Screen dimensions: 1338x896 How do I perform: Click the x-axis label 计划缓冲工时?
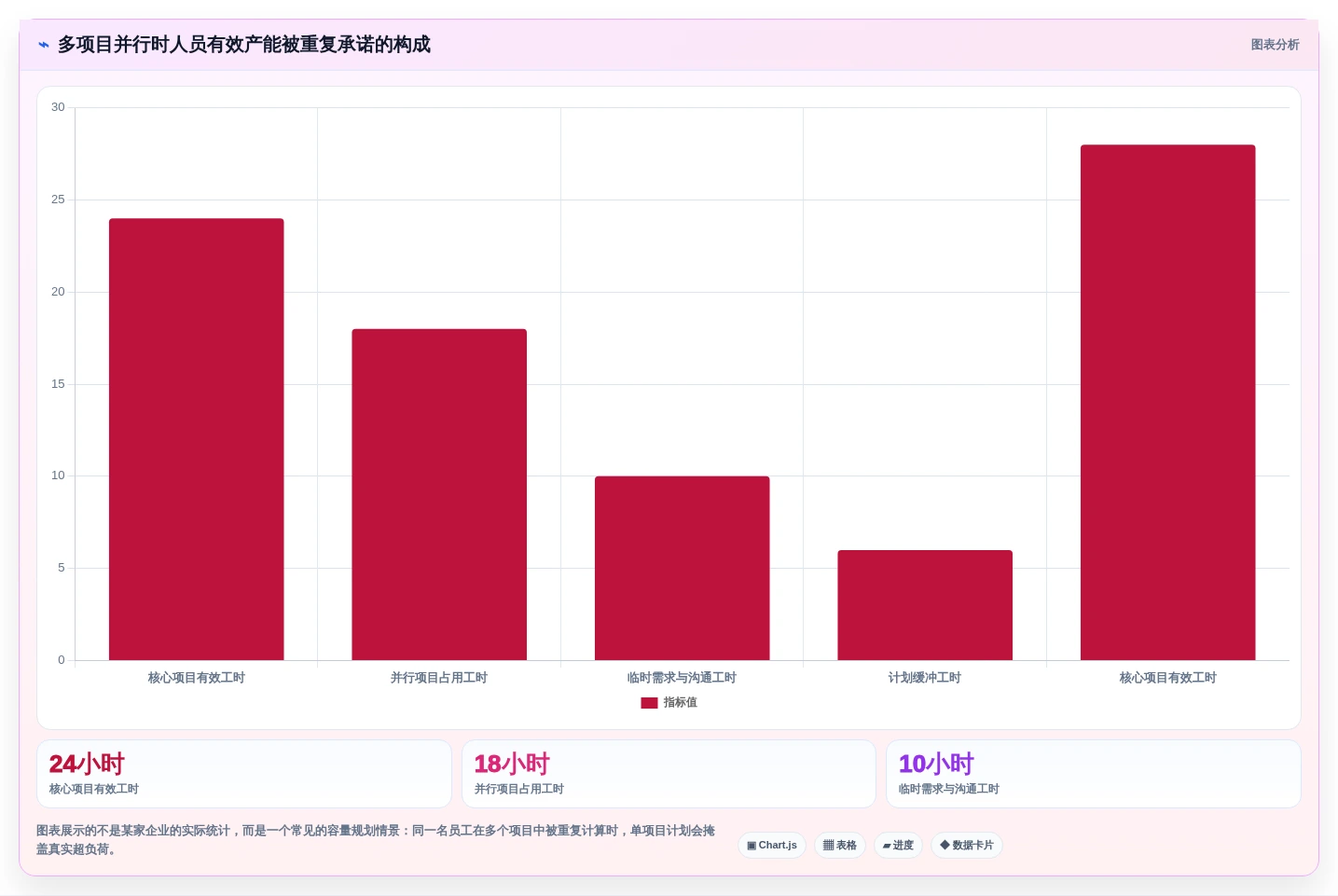tap(925, 678)
